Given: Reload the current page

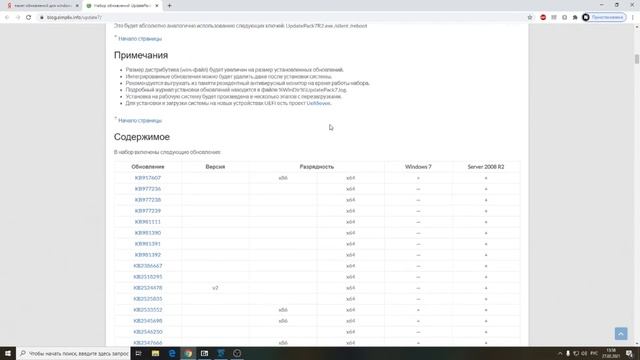Looking at the screenshot, I should pyautogui.click(x=29, y=17).
